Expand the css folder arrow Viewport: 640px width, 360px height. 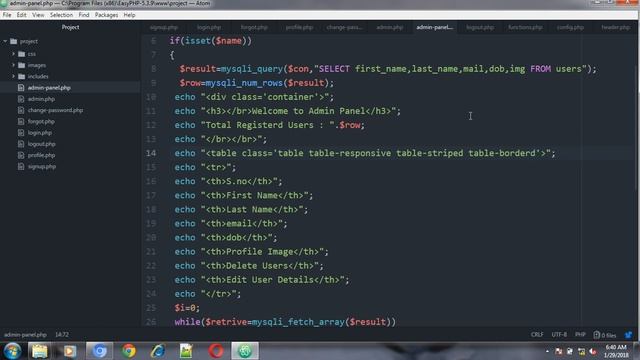coord(13,54)
